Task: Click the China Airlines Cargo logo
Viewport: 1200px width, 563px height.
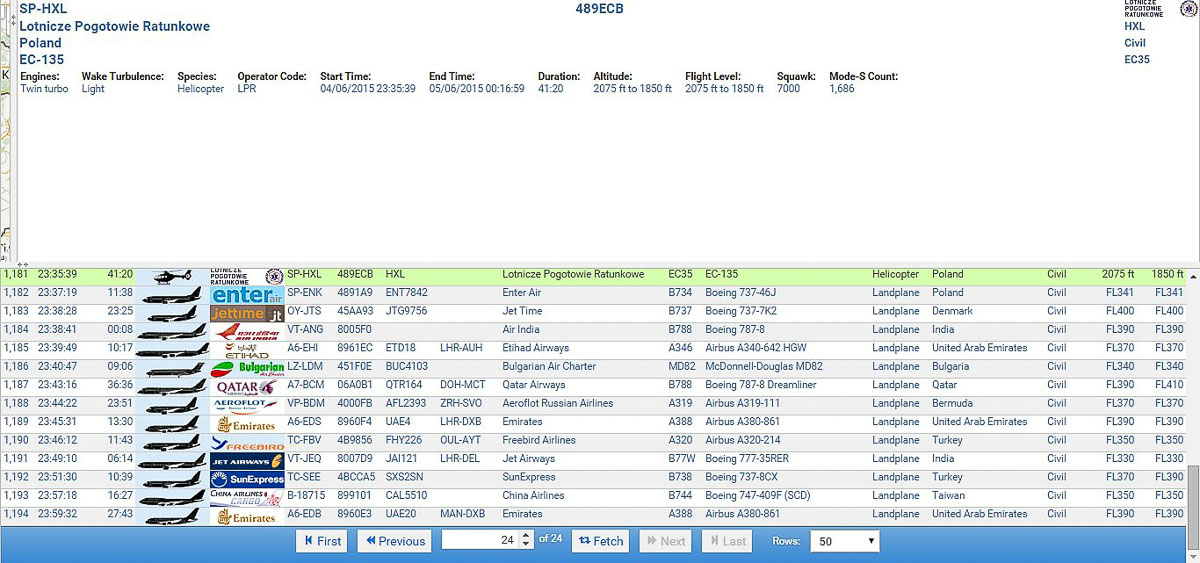Action: coord(247,496)
